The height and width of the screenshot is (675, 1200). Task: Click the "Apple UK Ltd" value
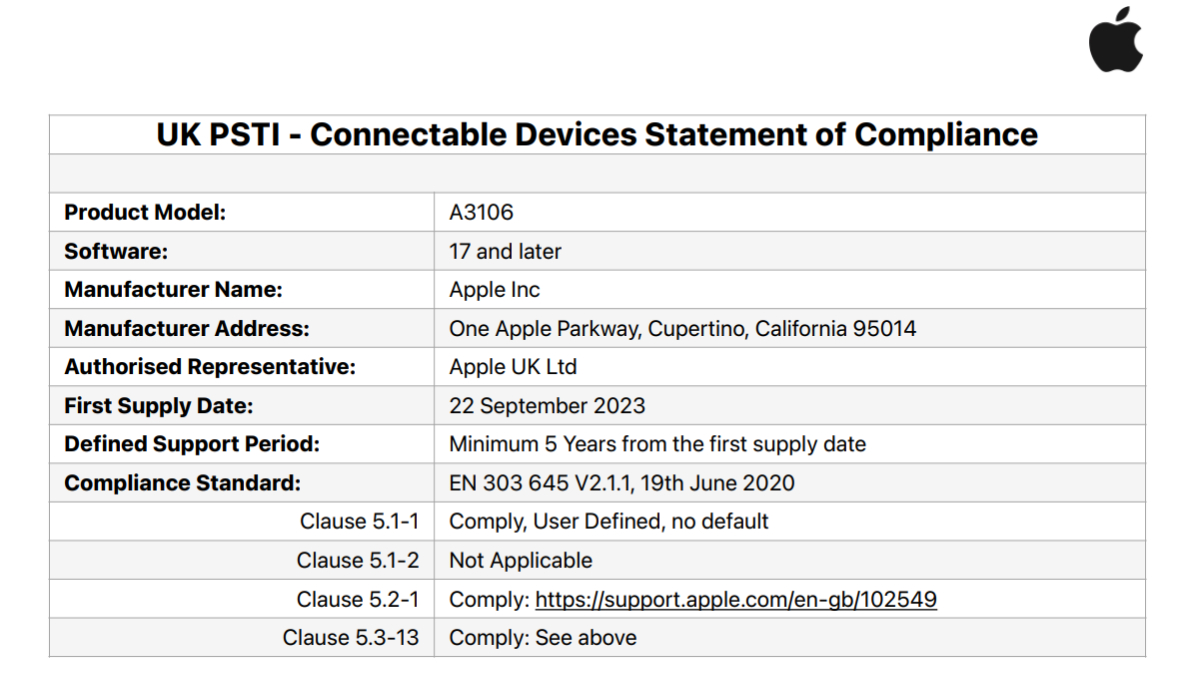[x=513, y=367]
